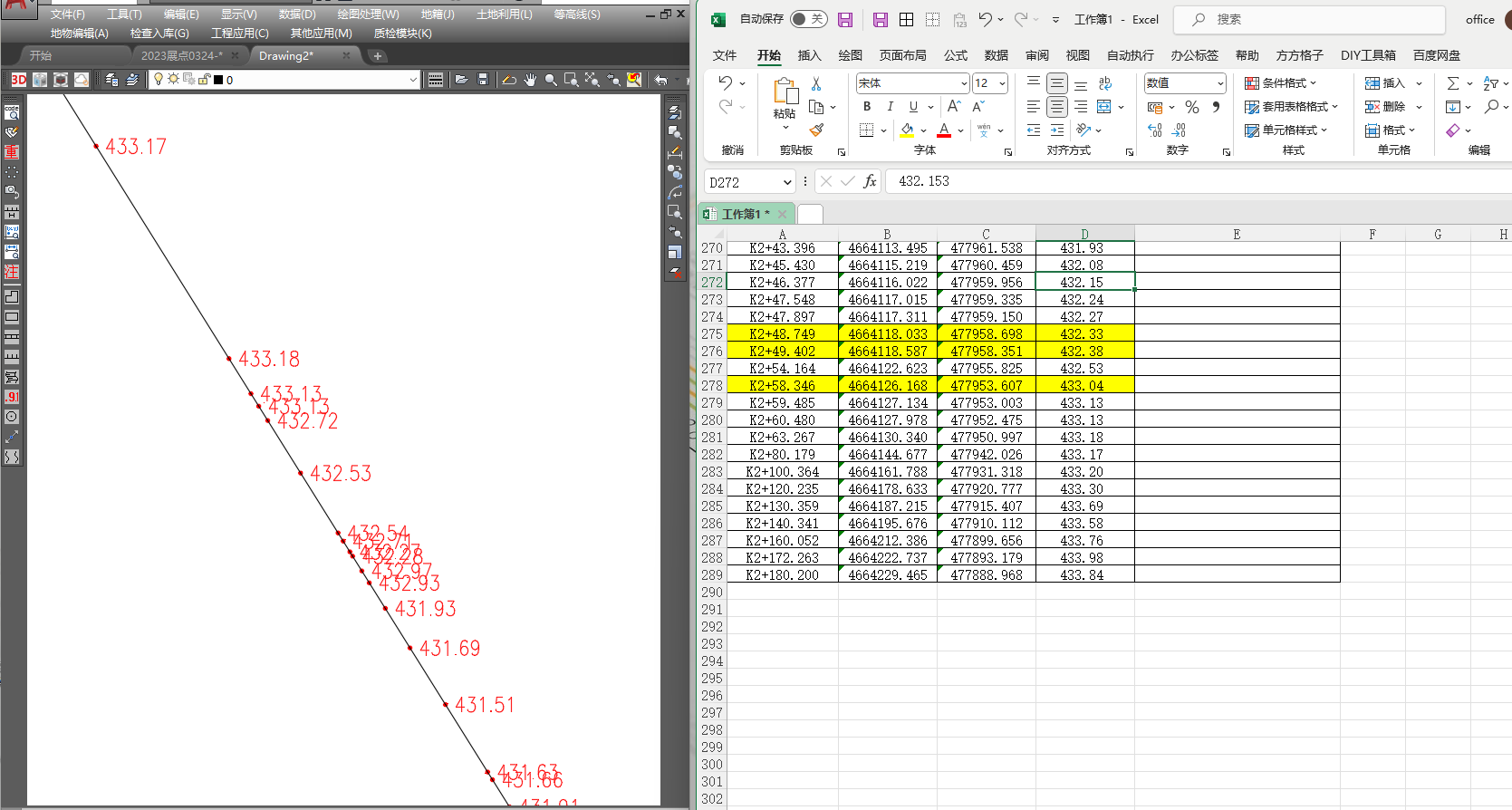Viewport: 1512px width, 810px height.
Task: Open the 工程应用(C) menu in CAD
Action: pyautogui.click(x=240, y=34)
